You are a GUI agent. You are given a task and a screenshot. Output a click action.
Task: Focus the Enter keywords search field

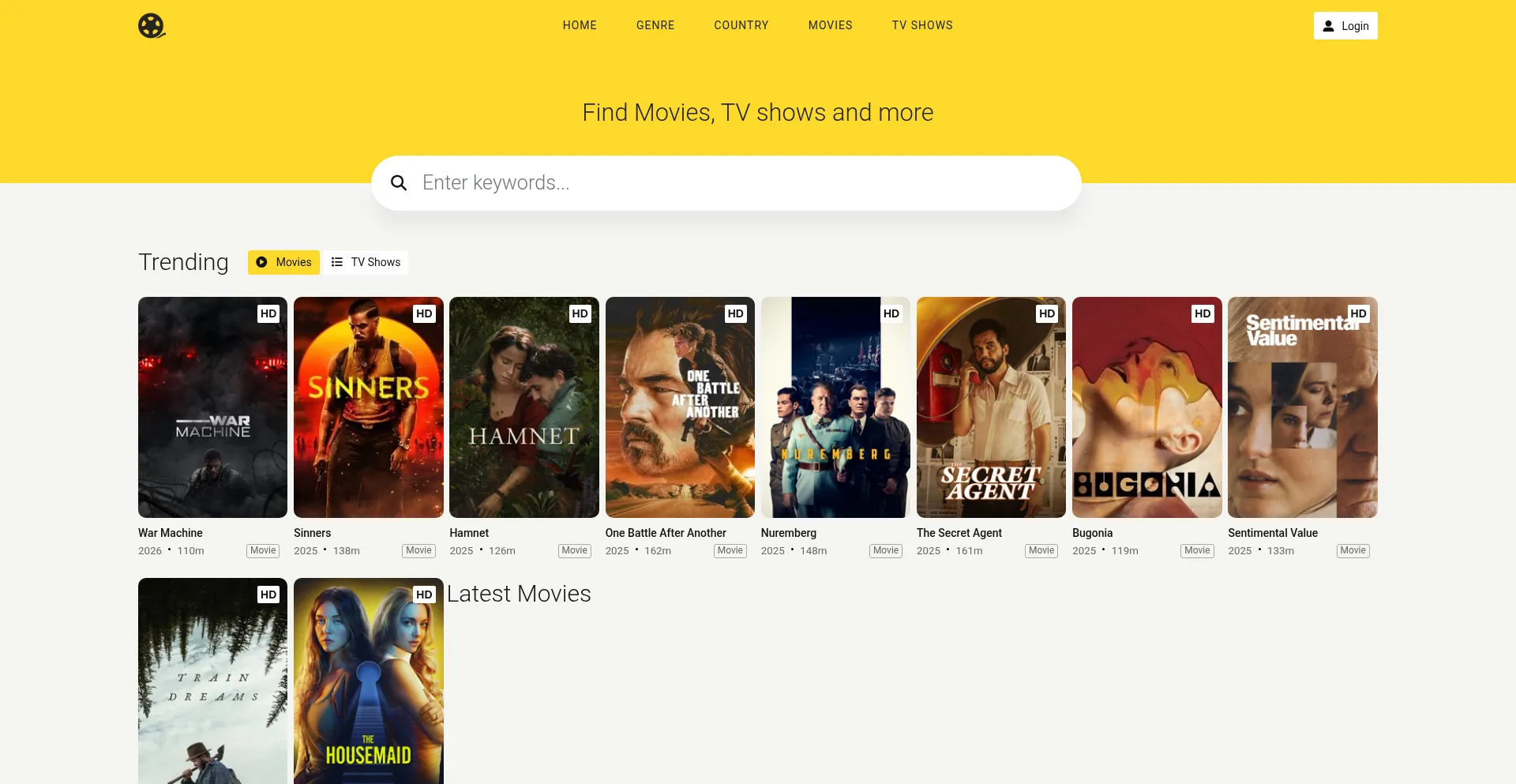pyautogui.click(x=726, y=183)
